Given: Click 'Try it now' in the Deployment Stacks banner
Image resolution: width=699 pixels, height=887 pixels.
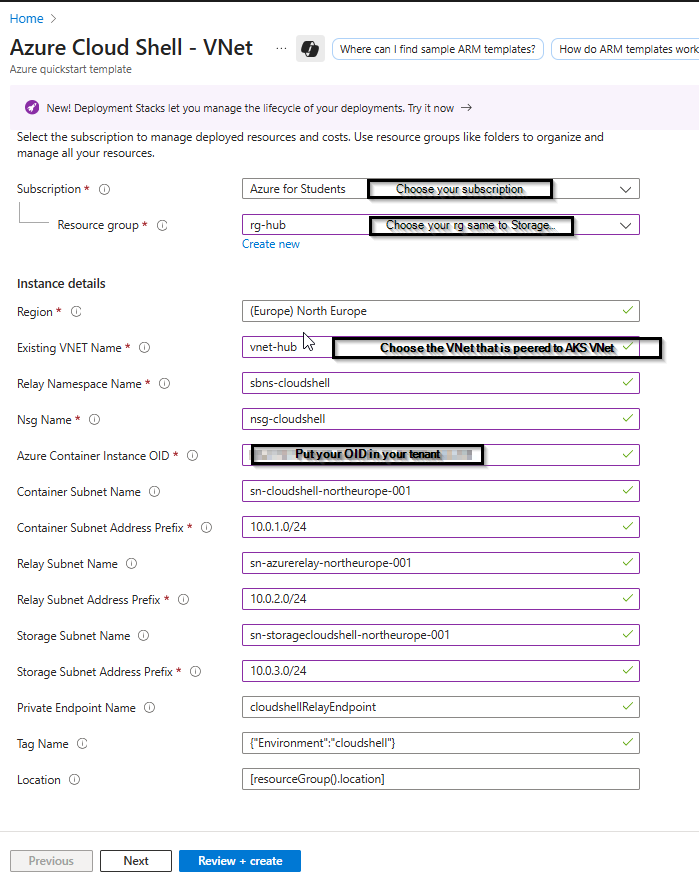Looking at the screenshot, I should coord(431,108).
